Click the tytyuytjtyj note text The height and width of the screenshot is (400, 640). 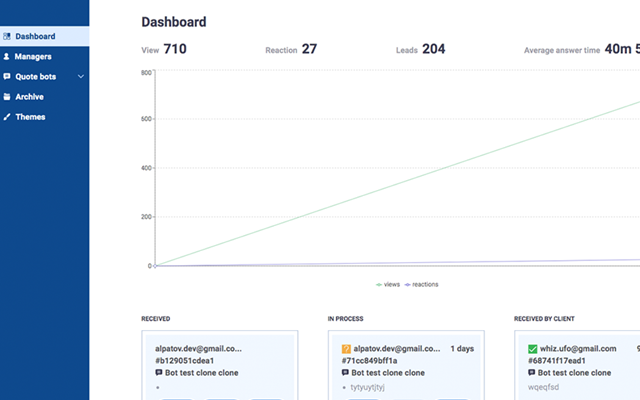point(367,387)
